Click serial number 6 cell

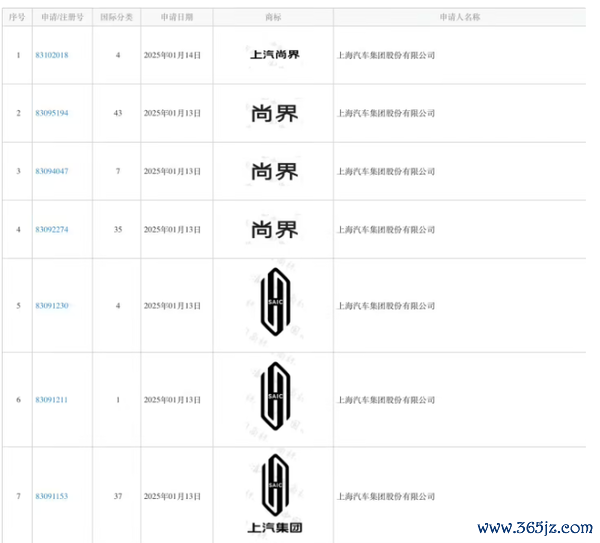[18, 400]
